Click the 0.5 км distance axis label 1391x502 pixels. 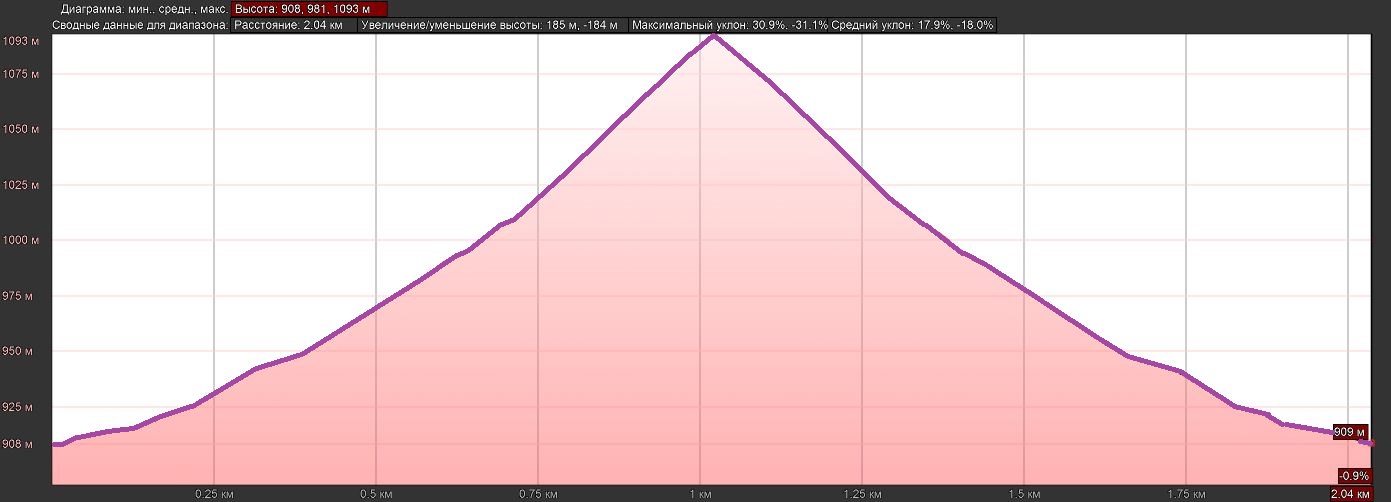click(x=375, y=494)
